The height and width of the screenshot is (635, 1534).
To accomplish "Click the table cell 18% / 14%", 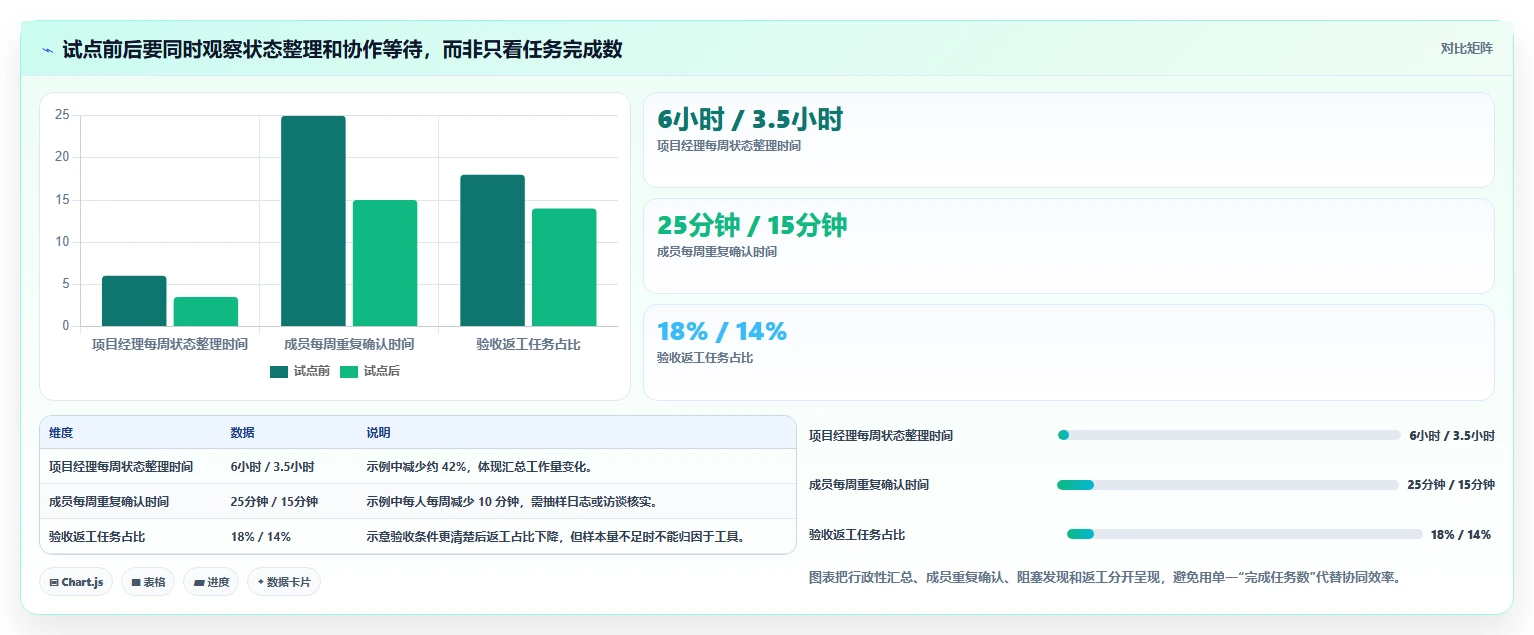I will 261,537.
